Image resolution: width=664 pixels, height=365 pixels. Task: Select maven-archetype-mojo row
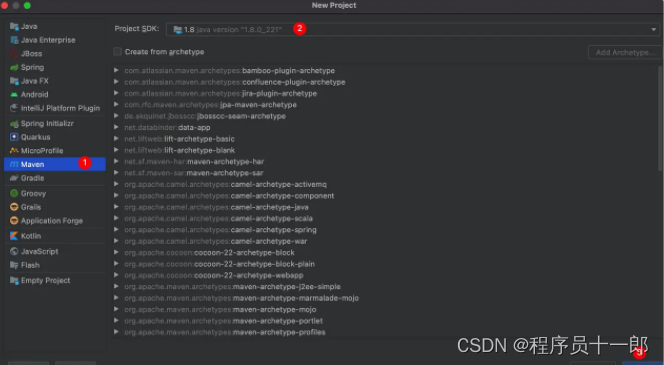pos(384,310)
